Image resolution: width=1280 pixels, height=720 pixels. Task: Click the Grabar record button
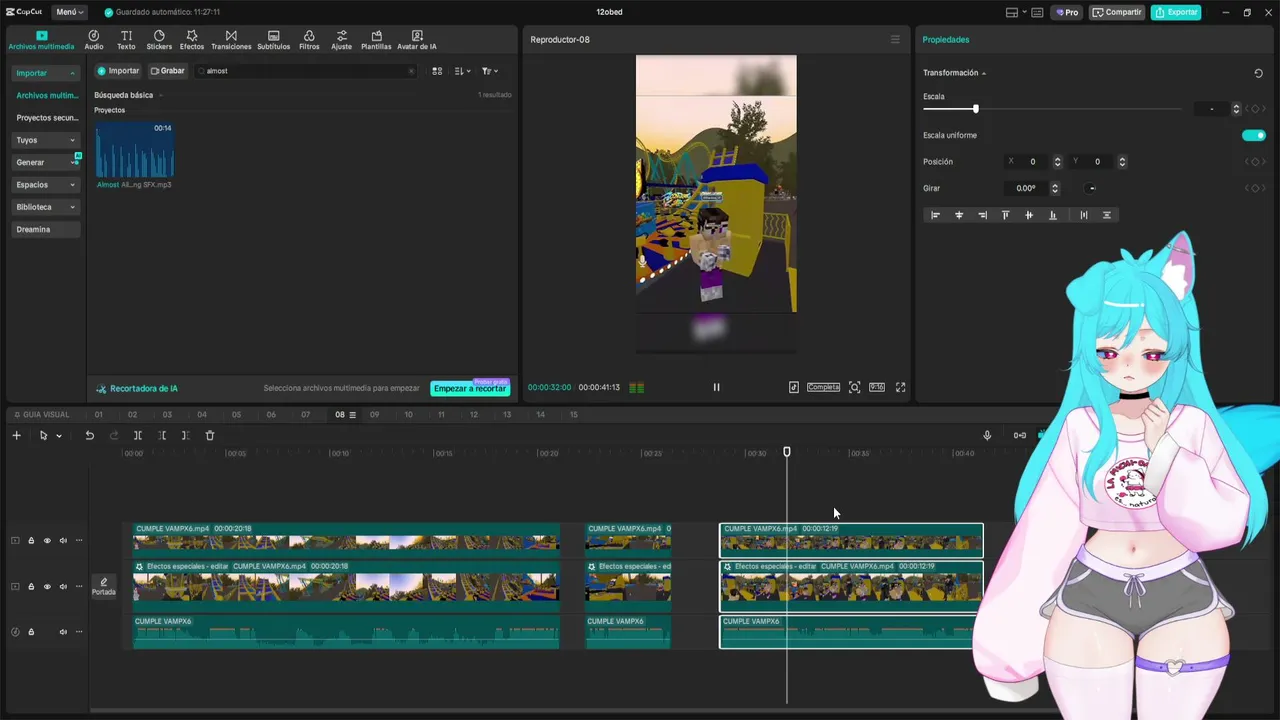tap(168, 71)
